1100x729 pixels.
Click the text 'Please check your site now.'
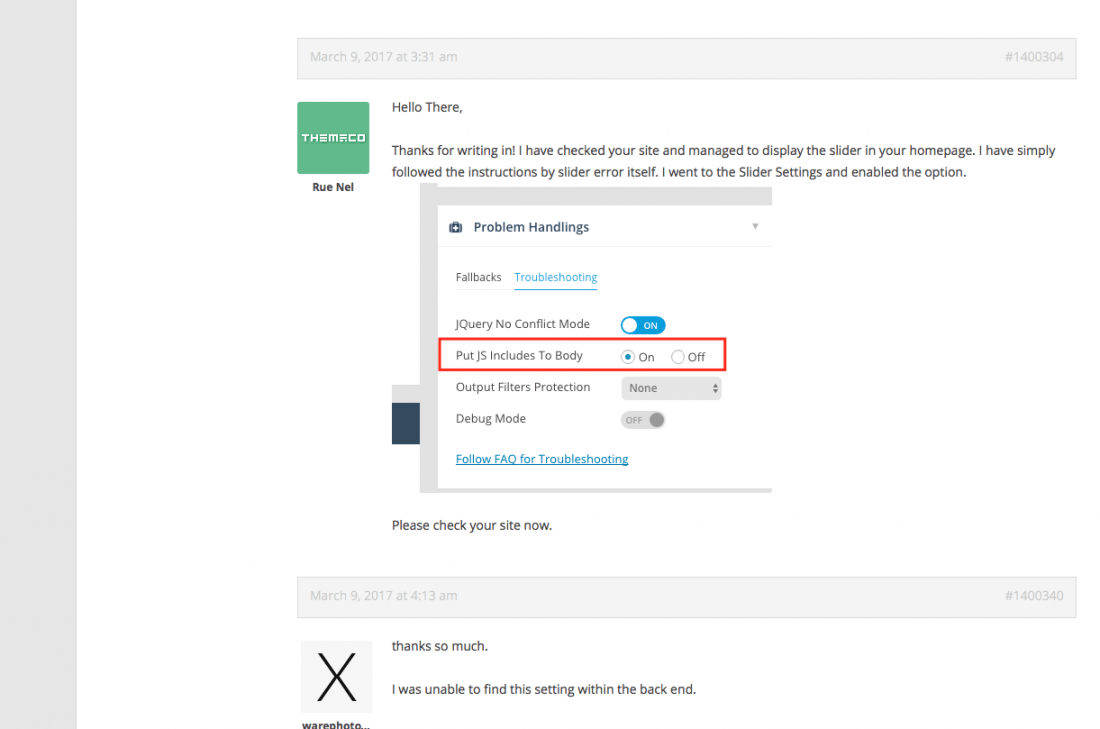471,526
